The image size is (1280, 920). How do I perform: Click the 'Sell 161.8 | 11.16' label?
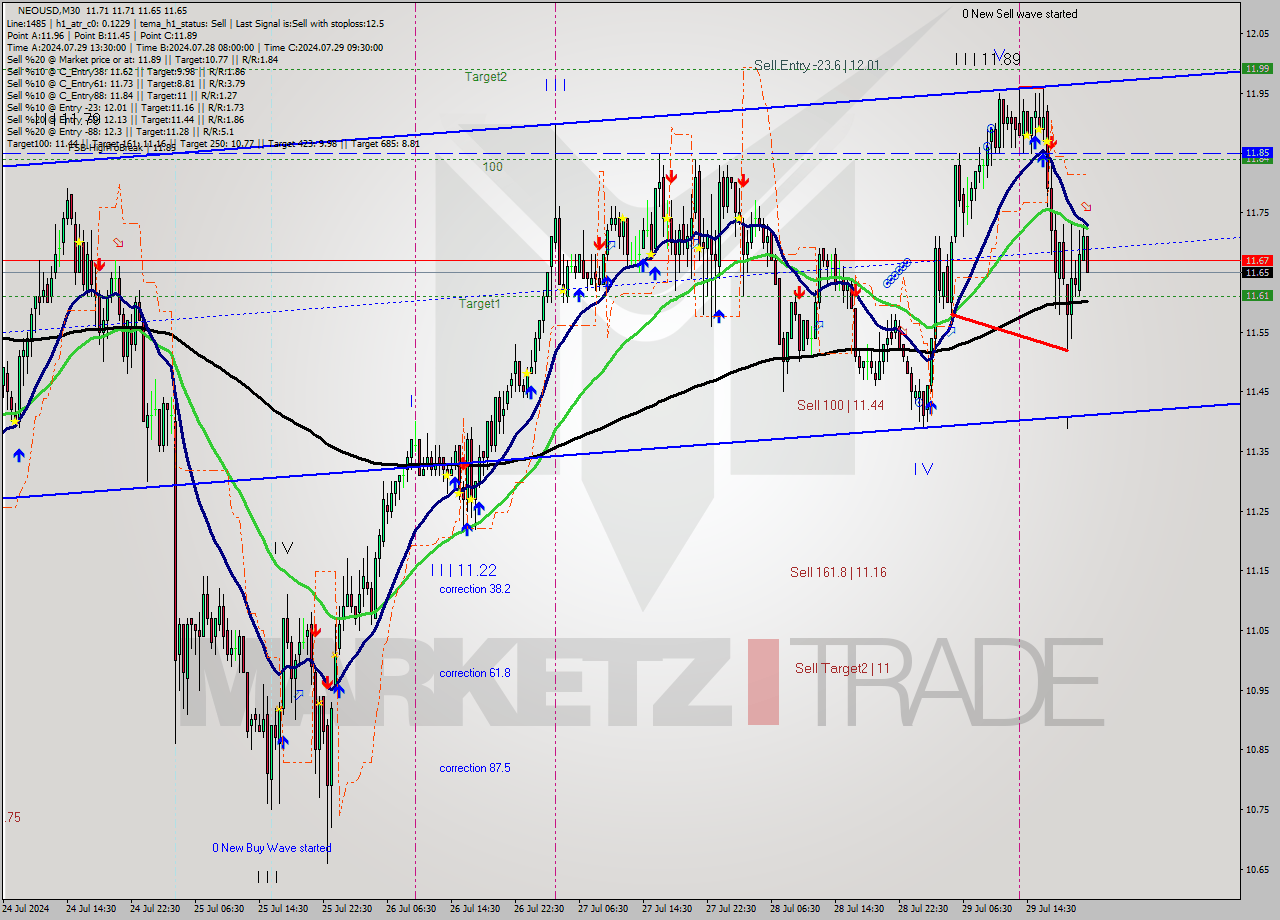[x=838, y=572]
